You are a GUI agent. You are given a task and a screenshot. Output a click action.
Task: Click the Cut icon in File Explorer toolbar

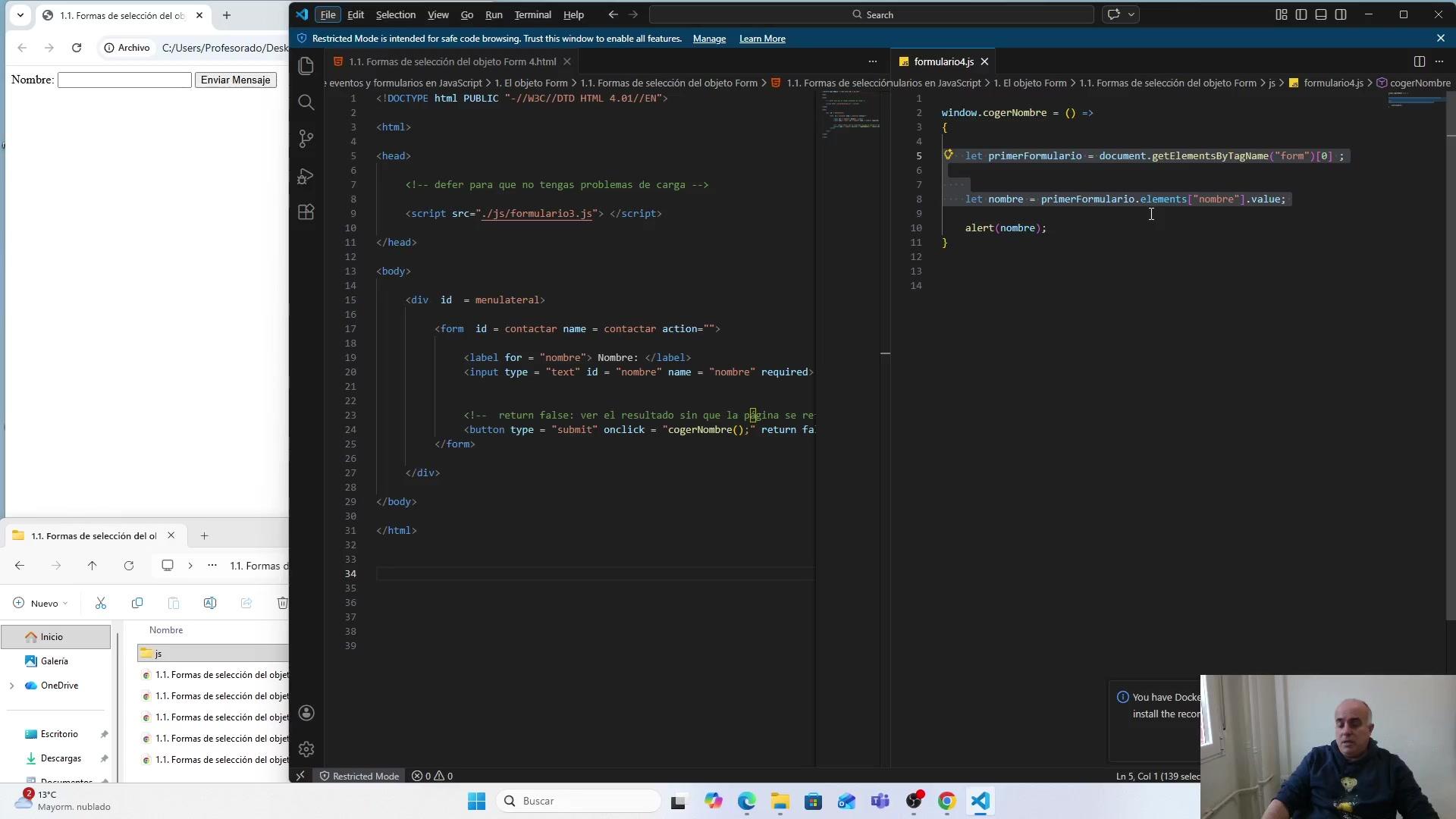(101, 603)
